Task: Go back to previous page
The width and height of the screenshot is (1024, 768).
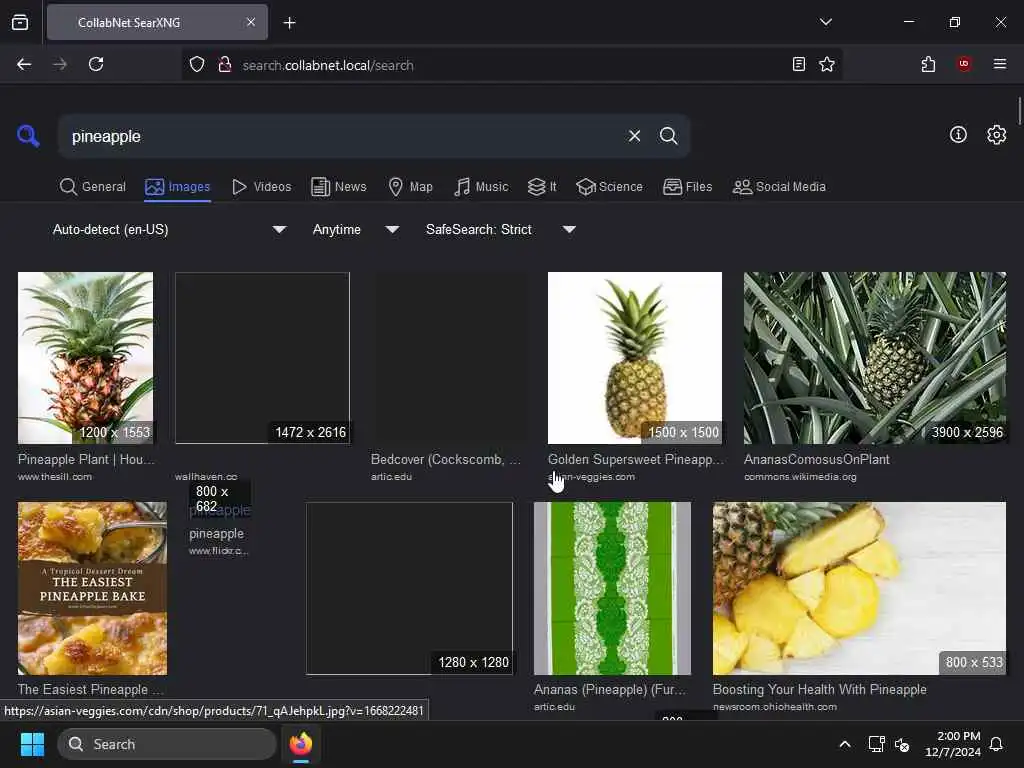Action: pos(24,64)
